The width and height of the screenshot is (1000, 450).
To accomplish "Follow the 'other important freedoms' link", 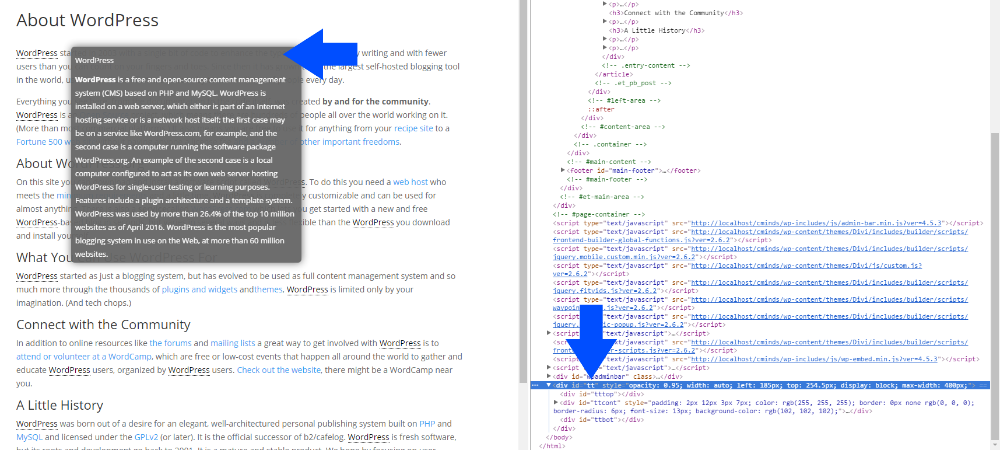I will click(349, 142).
